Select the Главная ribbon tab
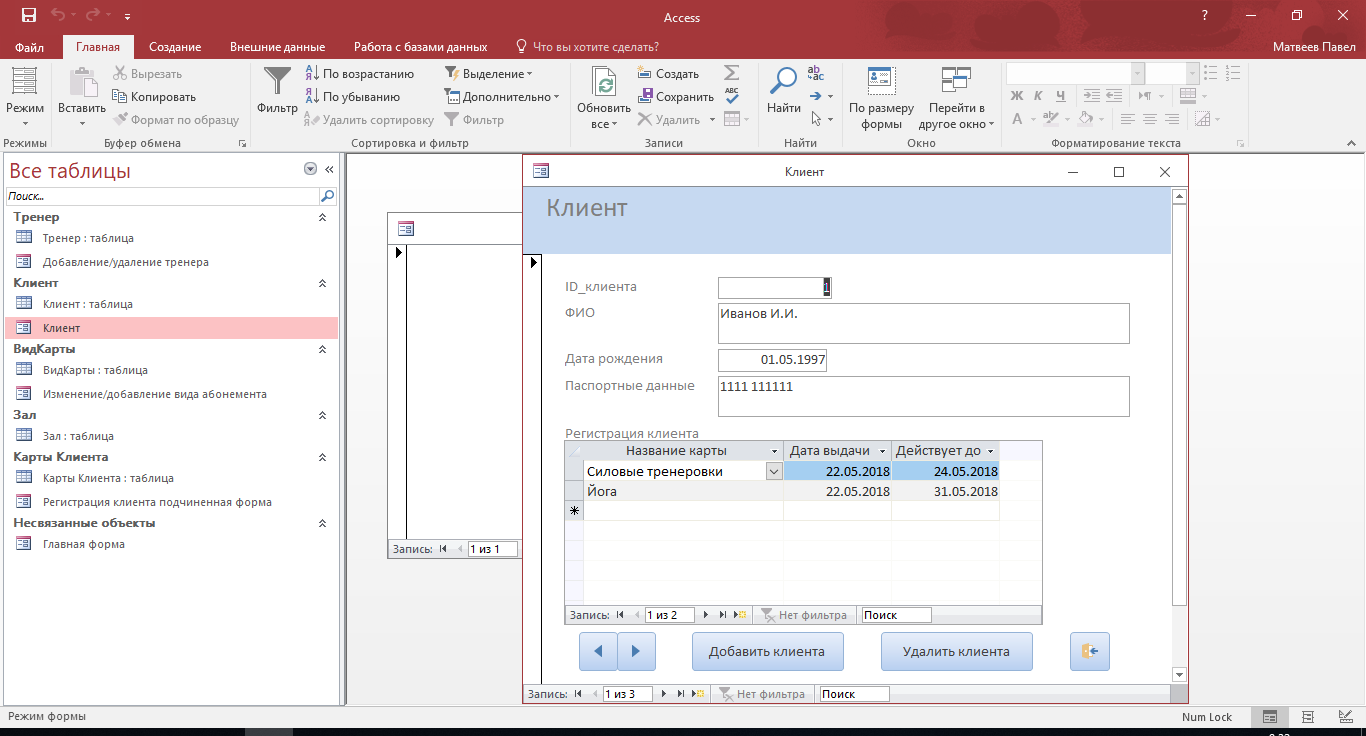Viewport: 1366px width, 736px height. (x=98, y=47)
